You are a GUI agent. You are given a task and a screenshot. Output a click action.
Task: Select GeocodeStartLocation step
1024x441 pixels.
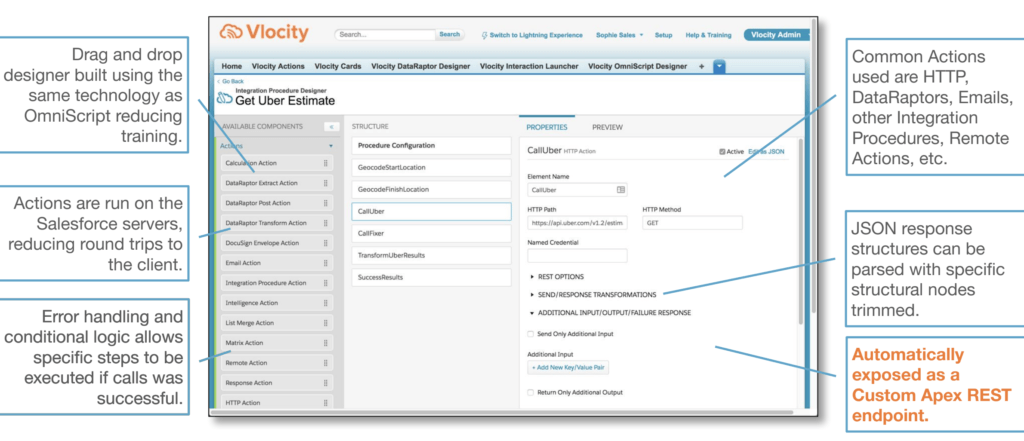[x=431, y=167]
